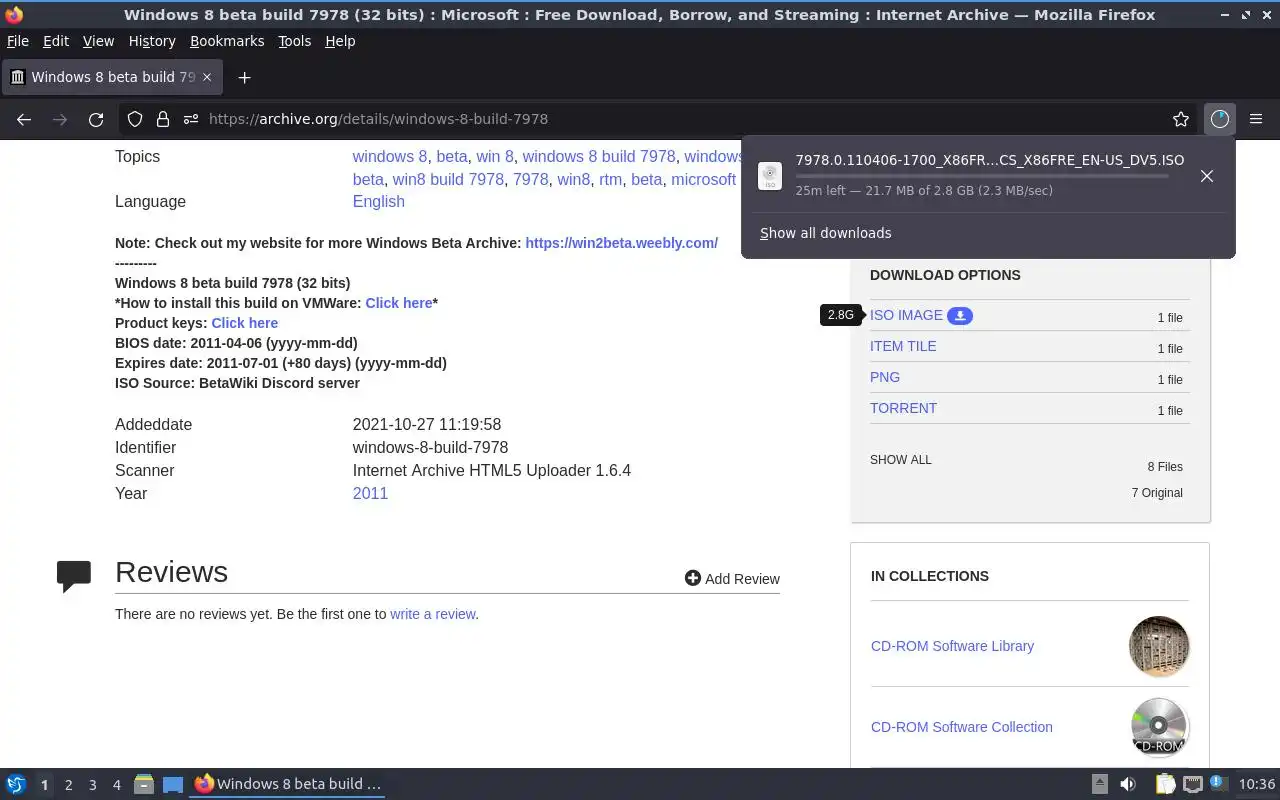1280x800 pixels.
Task: Switch to workspace 2
Action: point(68,785)
